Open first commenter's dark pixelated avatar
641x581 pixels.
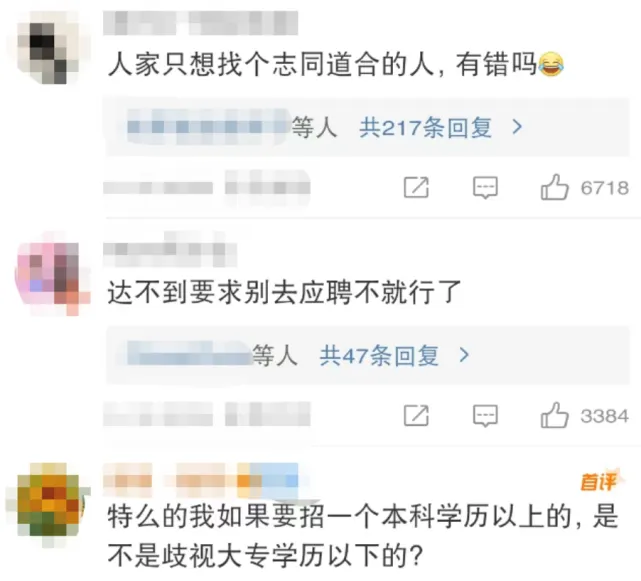pos(48,48)
